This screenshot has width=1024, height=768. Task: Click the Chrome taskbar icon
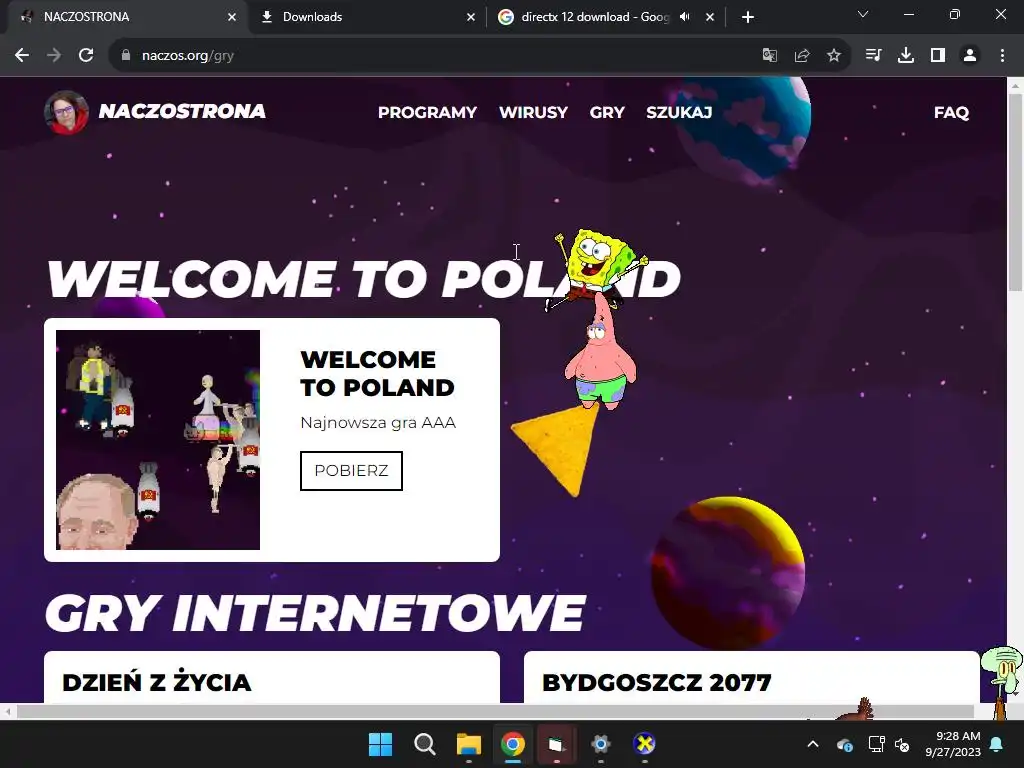pyautogui.click(x=513, y=744)
